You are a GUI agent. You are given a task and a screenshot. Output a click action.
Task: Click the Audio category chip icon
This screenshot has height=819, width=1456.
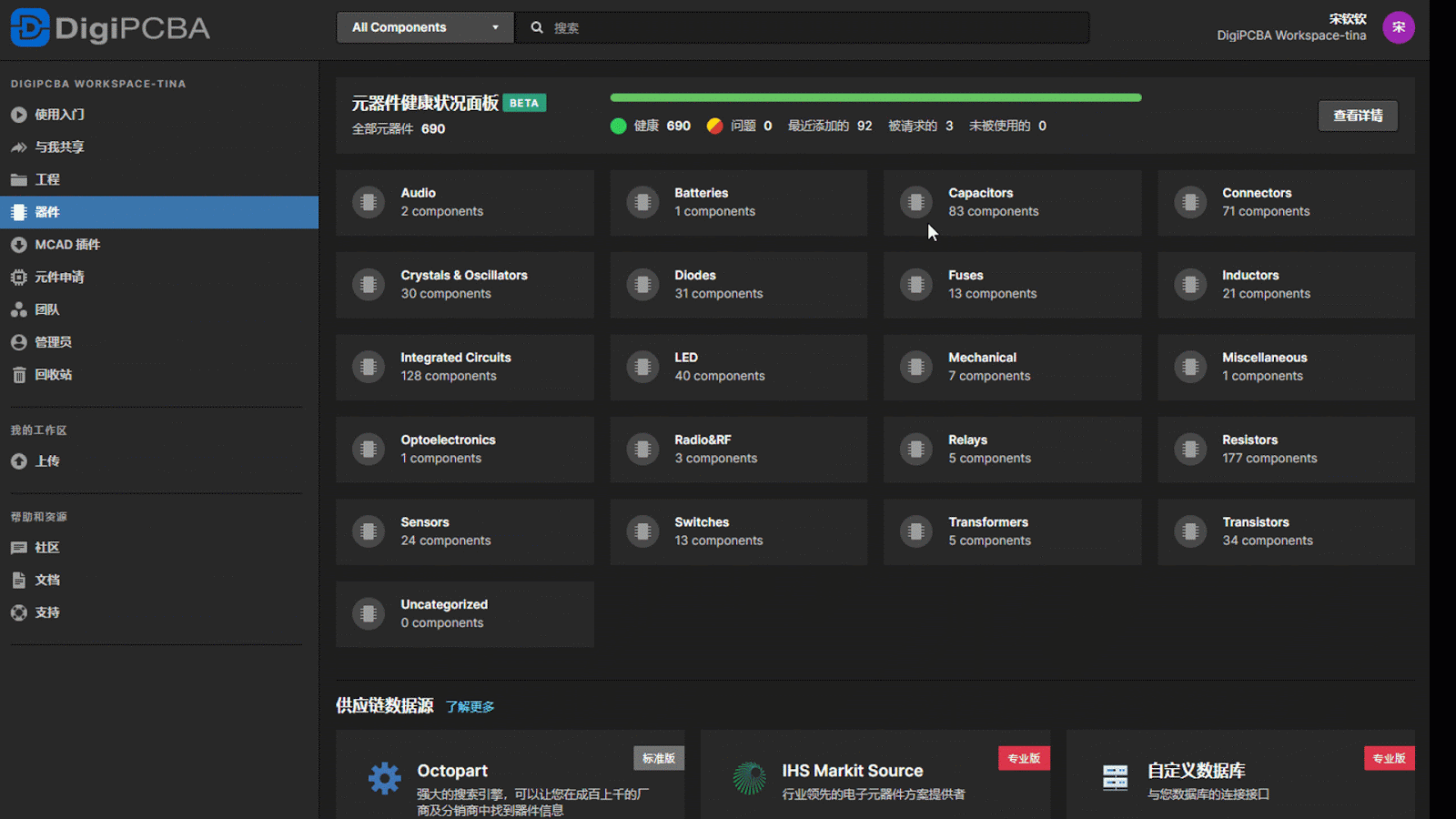click(369, 202)
